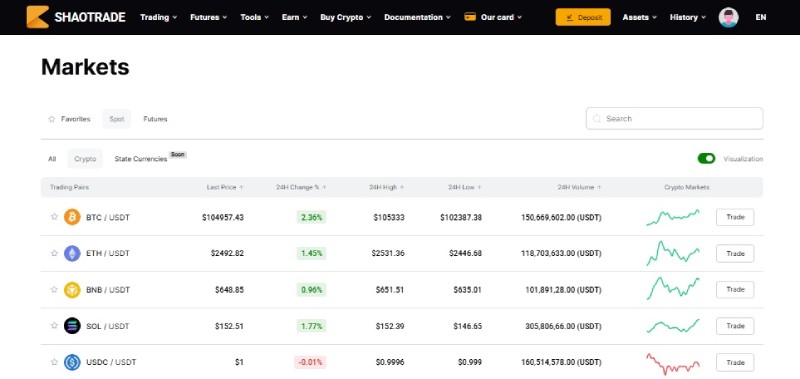Image resolution: width=800 pixels, height=379 pixels.
Task: Click the USDC coin icon
Action: click(x=72, y=362)
